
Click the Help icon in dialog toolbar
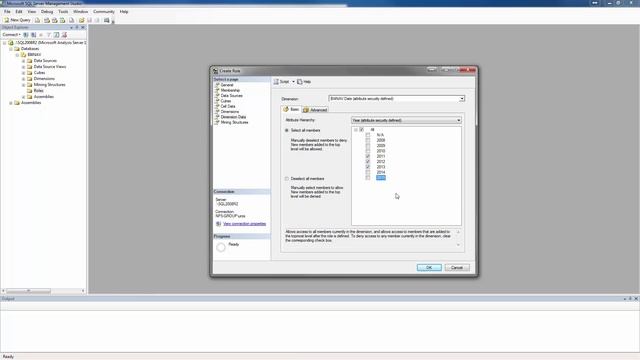[300, 82]
